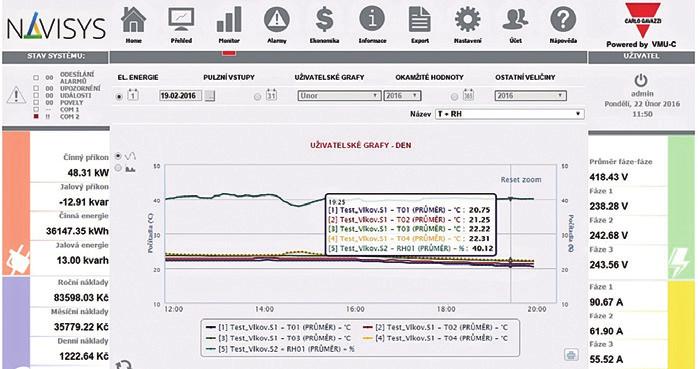Open the Monitor bar chart icon

[x=229, y=20]
